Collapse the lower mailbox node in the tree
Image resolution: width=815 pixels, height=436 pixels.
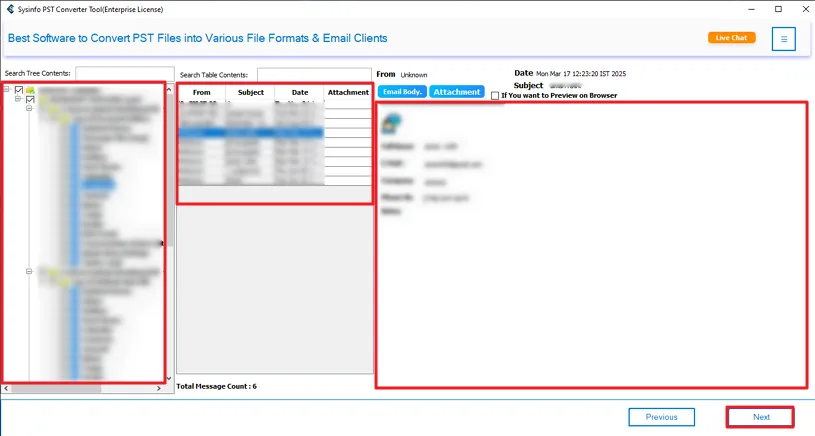pos(29,271)
